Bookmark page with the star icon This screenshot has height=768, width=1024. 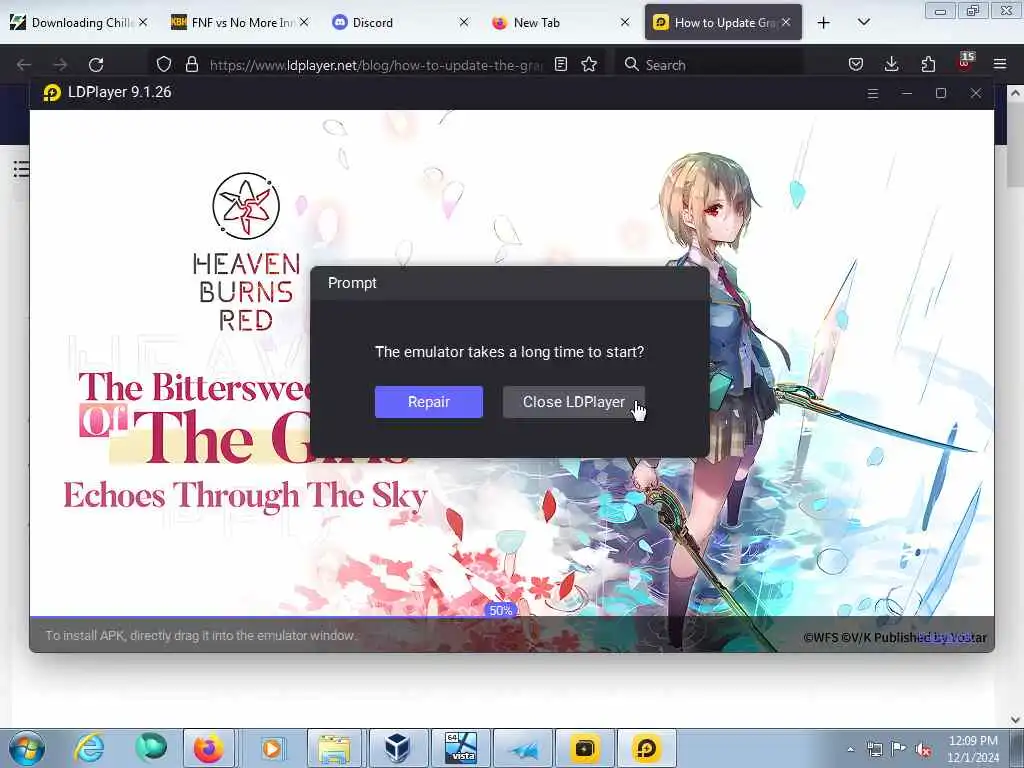[589, 64]
